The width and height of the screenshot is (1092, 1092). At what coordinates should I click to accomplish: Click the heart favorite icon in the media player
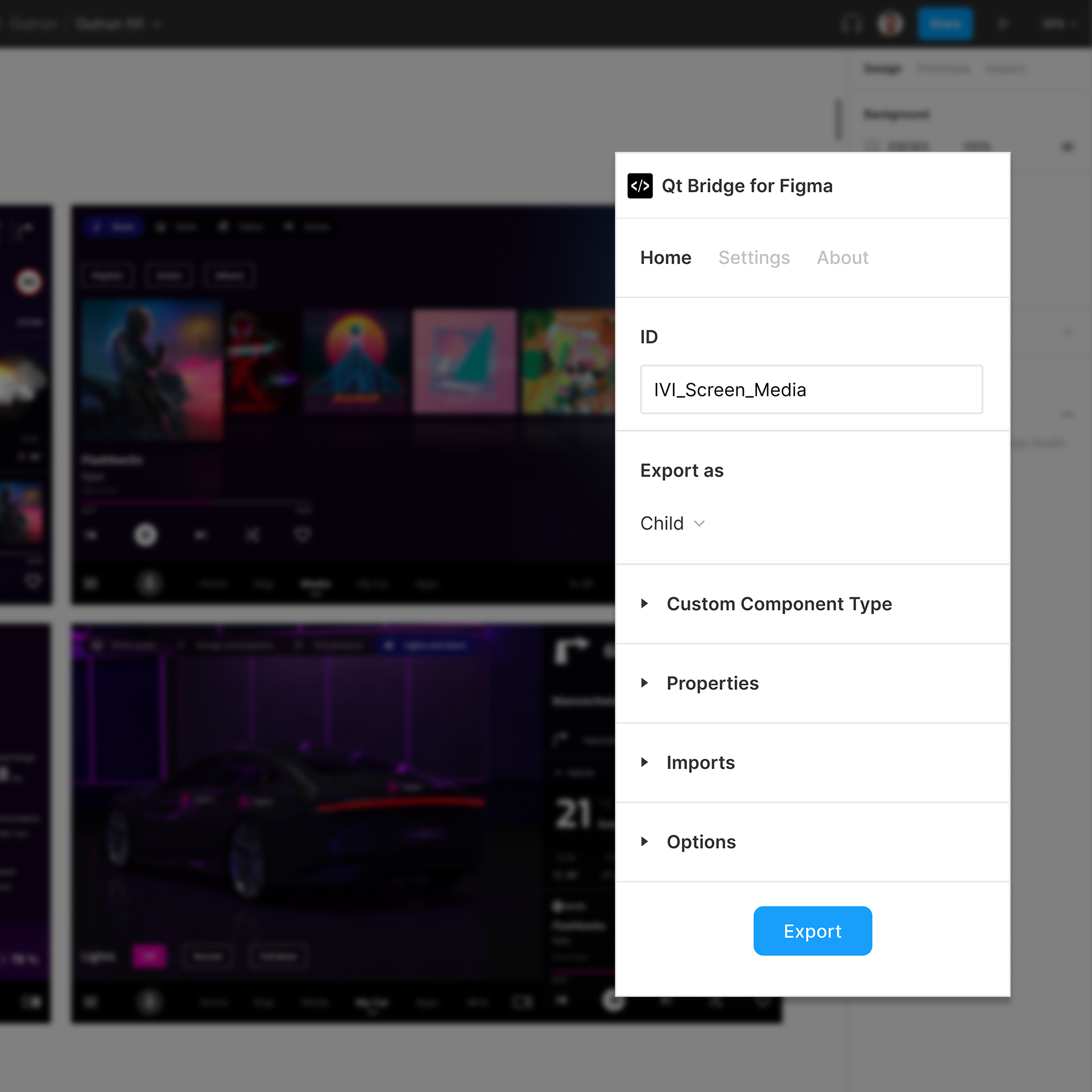coord(303,535)
